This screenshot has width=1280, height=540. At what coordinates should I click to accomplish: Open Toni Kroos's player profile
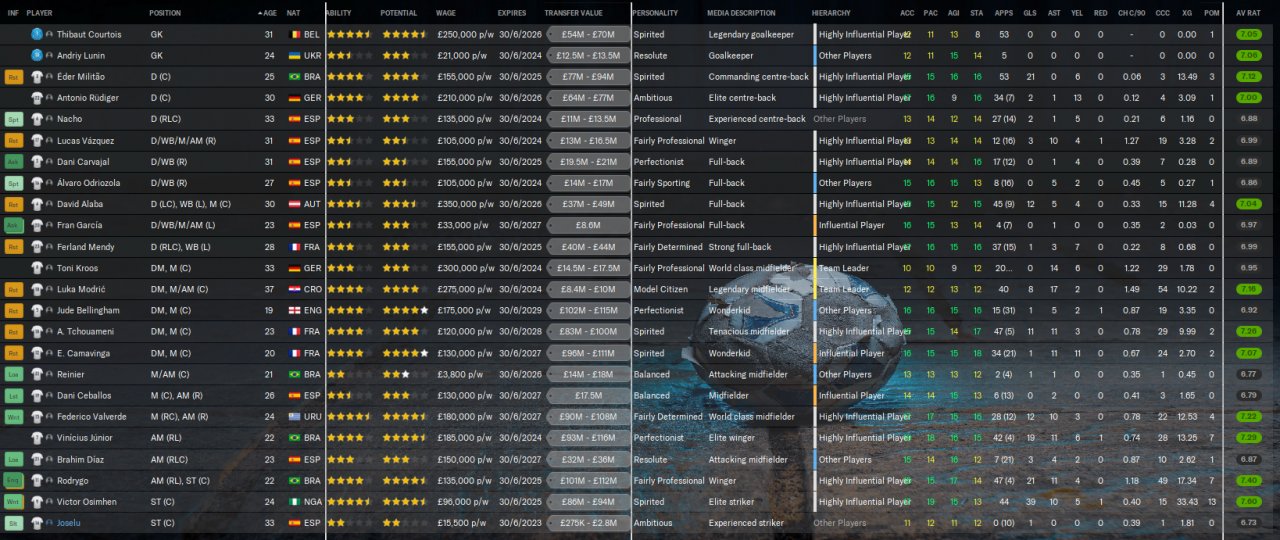point(79,268)
